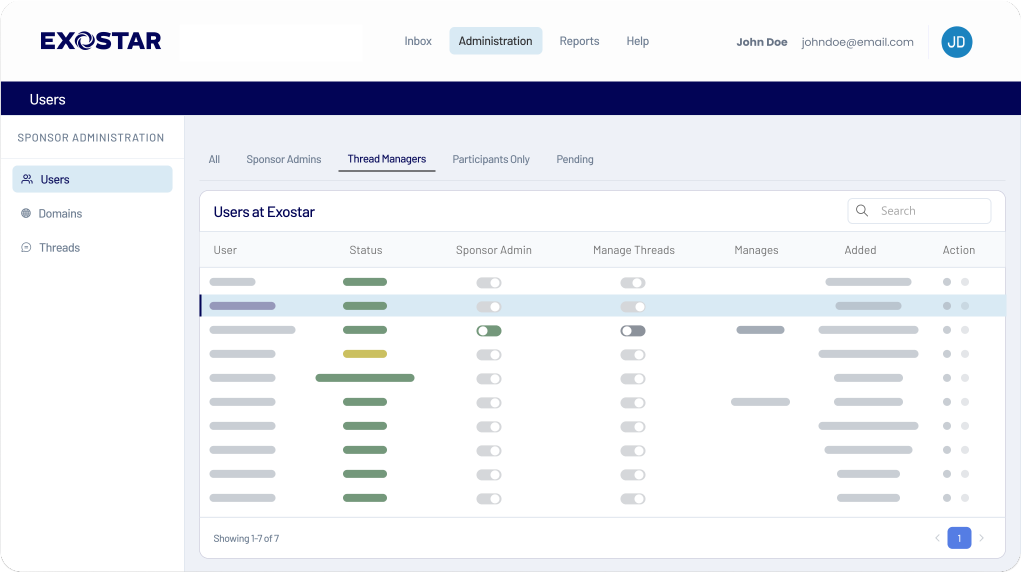The width and height of the screenshot is (1021, 572).
Task: Toggle Manage Threads in the highlighted row
Action: pyautogui.click(x=633, y=307)
